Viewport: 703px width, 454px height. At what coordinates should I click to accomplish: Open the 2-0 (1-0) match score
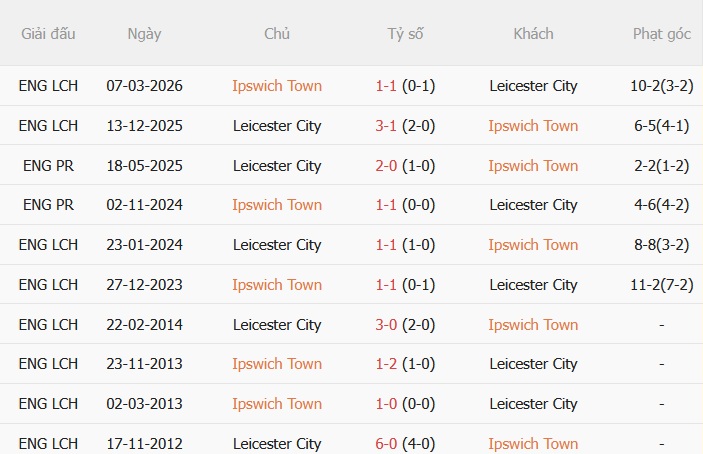pos(405,166)
